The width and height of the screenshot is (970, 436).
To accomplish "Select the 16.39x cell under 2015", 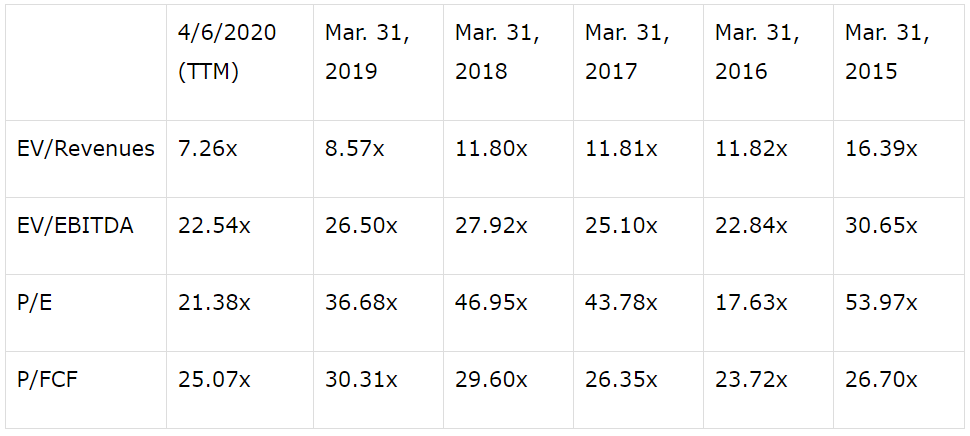I will 881,149.
